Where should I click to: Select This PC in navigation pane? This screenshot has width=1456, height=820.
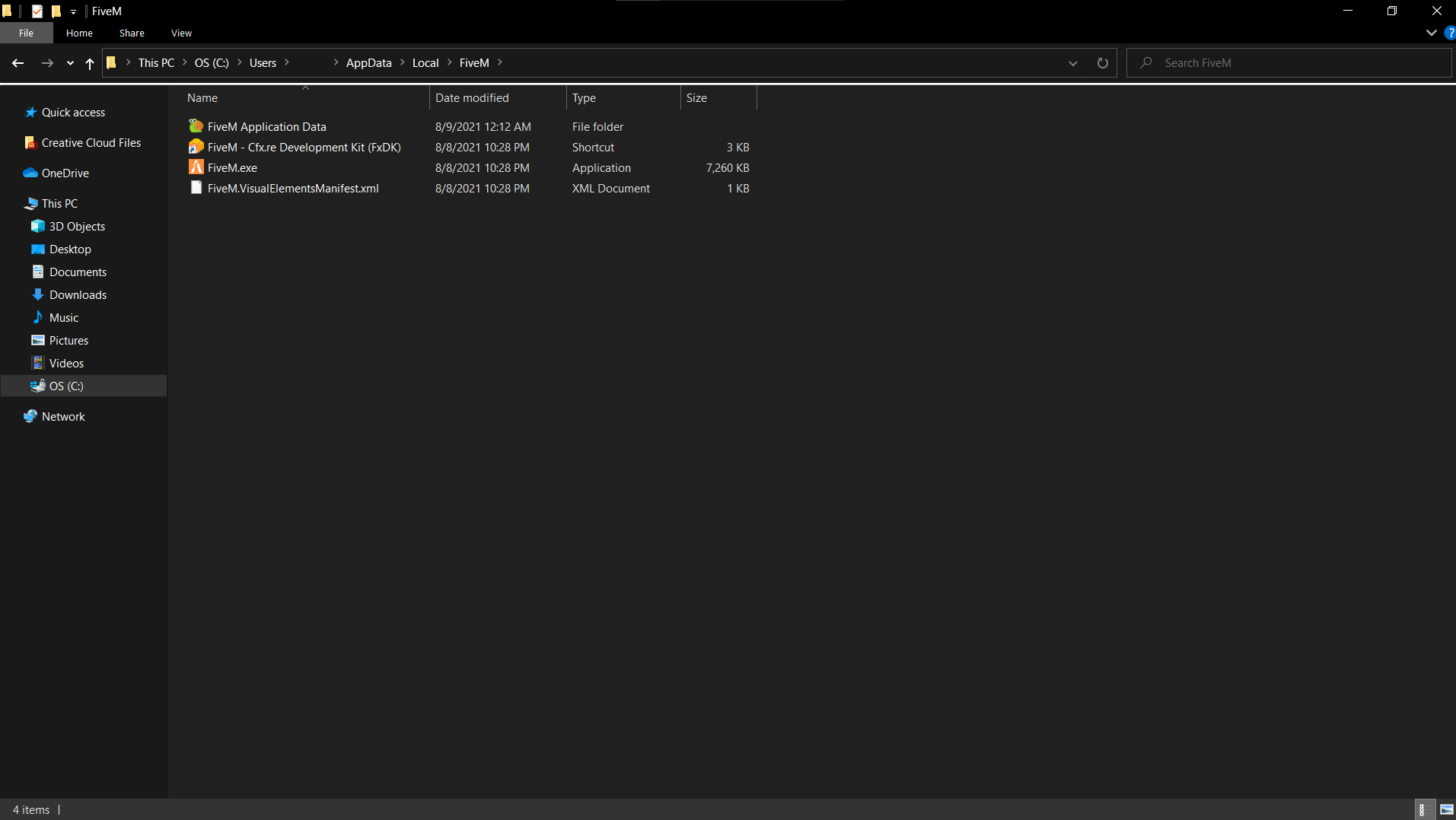pos(59,203)
